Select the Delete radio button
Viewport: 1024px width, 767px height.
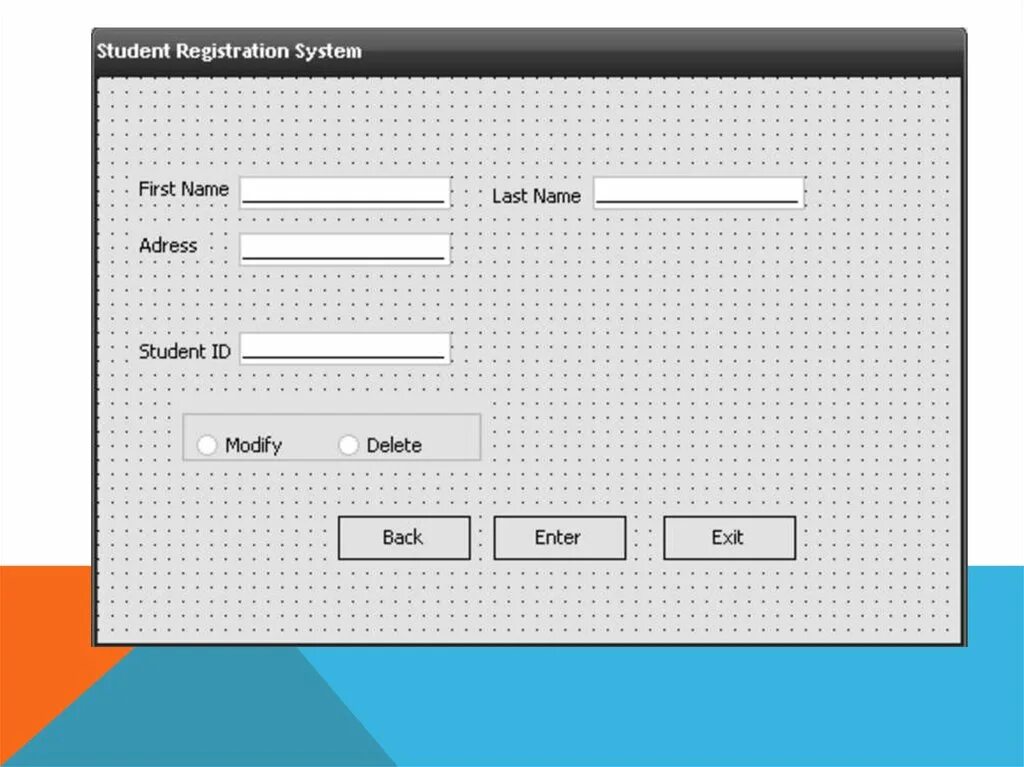coord(349,445)
